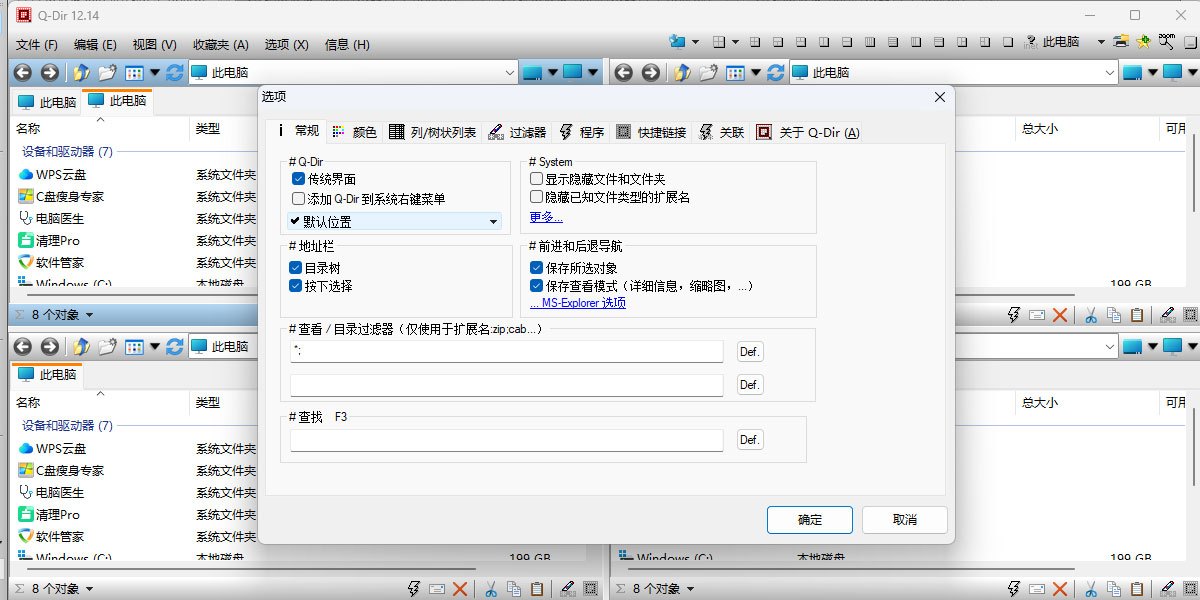Uncheck the 传统界面 checkbox
The image size is (1200, 600).
[x=298, y=179]
